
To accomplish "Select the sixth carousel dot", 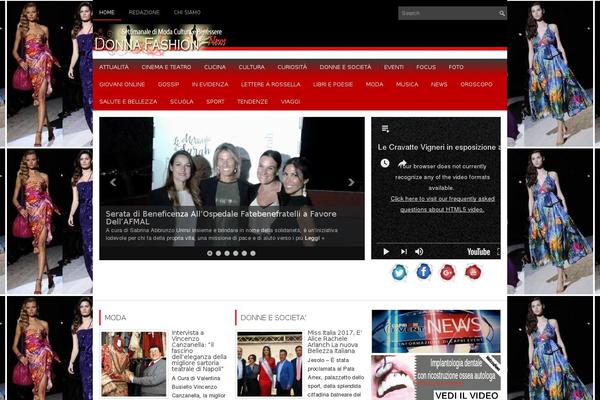I will tap(253, 253).
